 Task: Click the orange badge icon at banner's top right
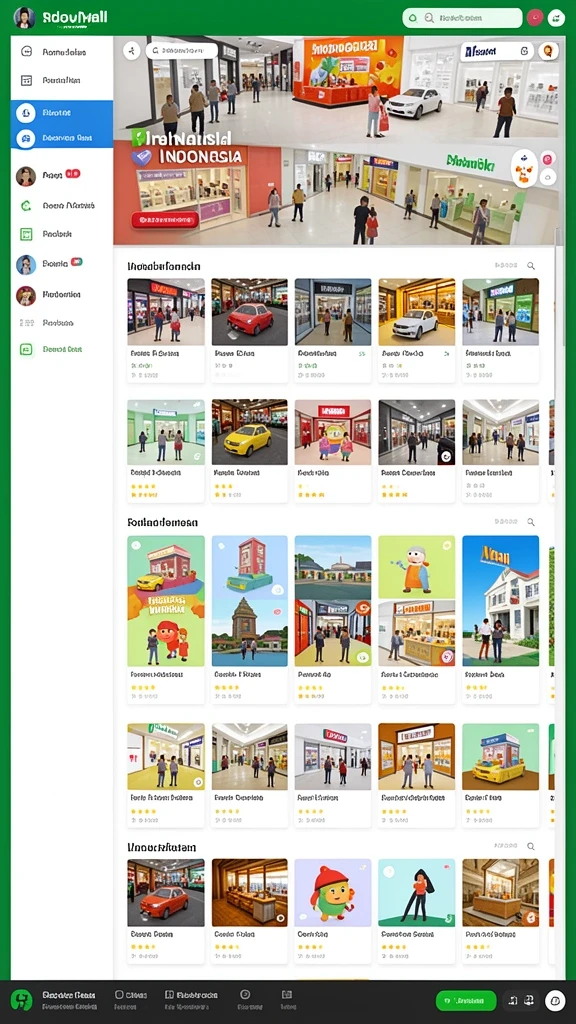click(549, 51)
